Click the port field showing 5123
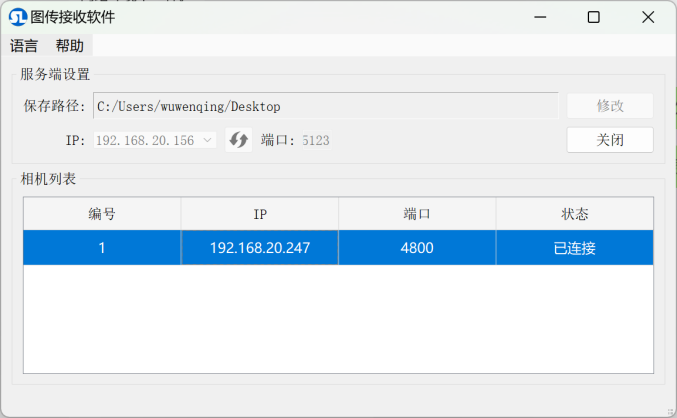 tap(316, 140)
